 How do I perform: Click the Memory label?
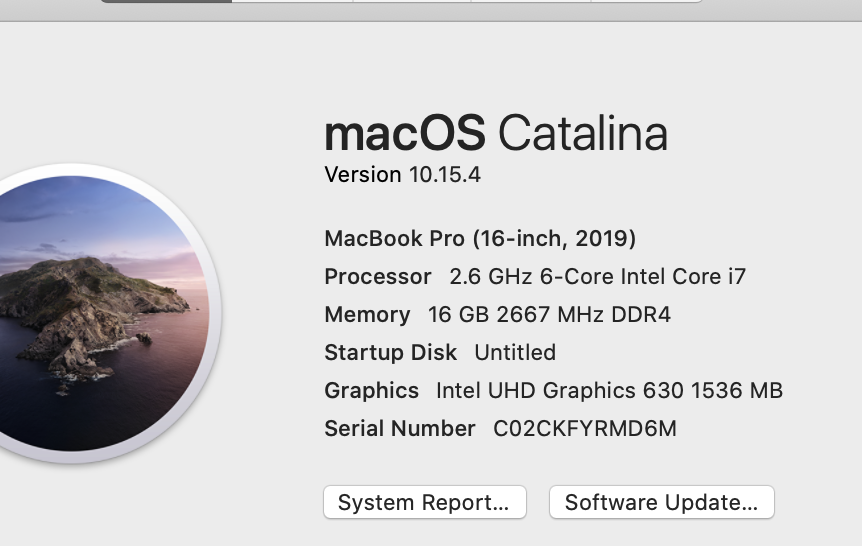367,315
